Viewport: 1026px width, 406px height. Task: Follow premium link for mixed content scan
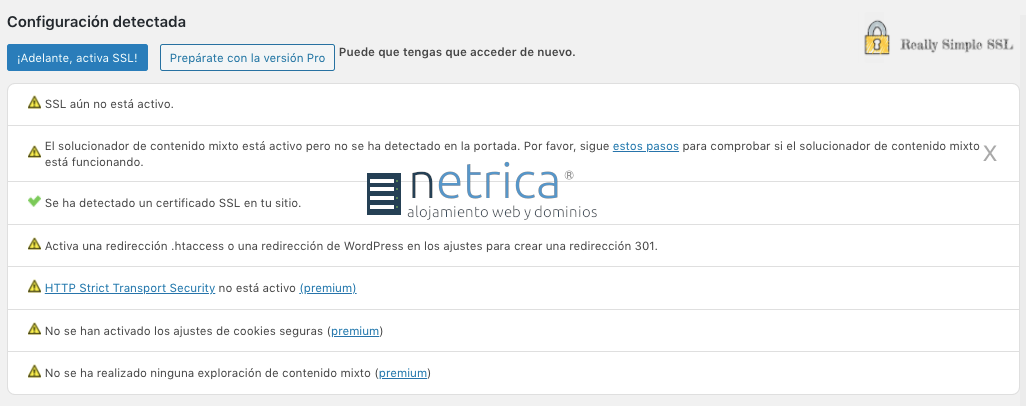click(403, 373)
